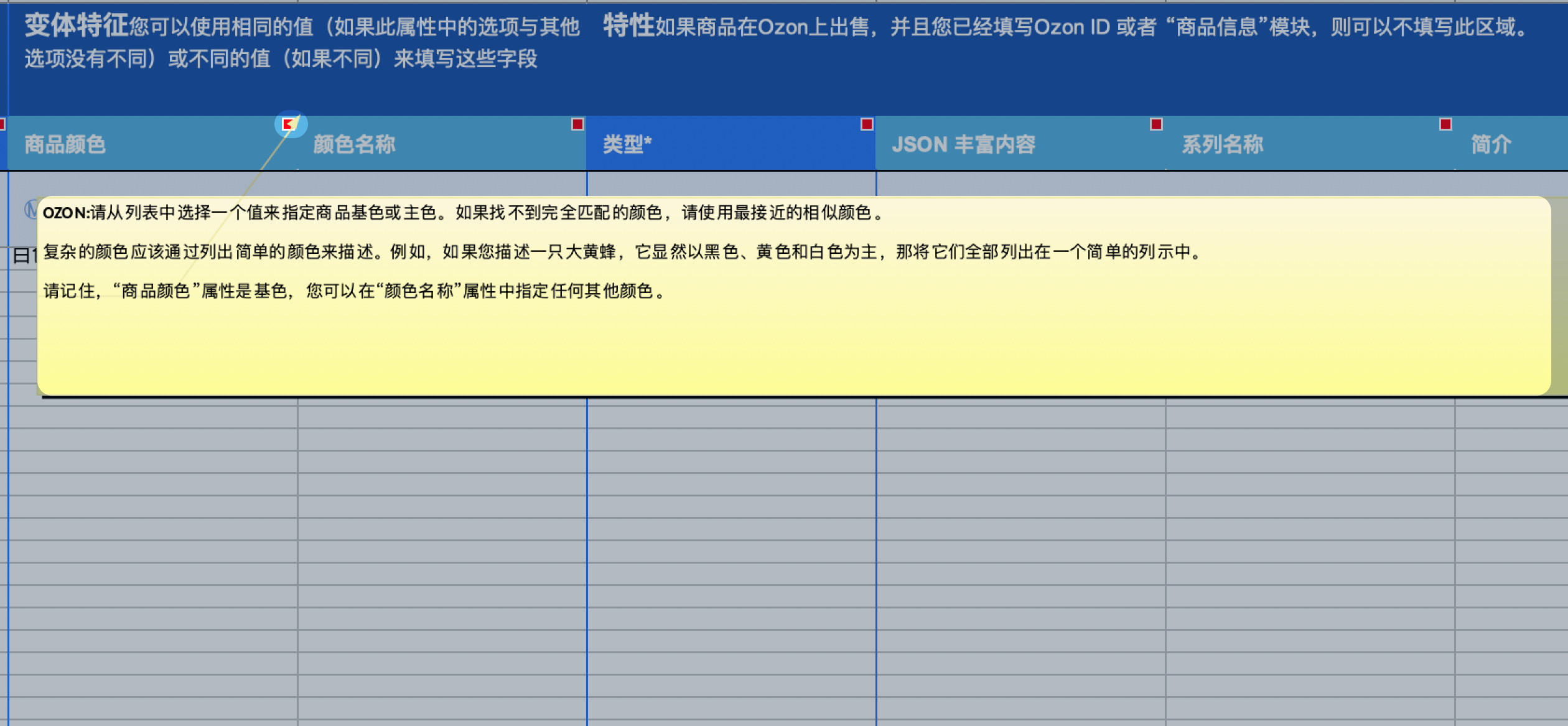The width and height of the screenshot is (1568, 726).
Task: Click comment marker on 类型* header
Action: tap(867, 124)
